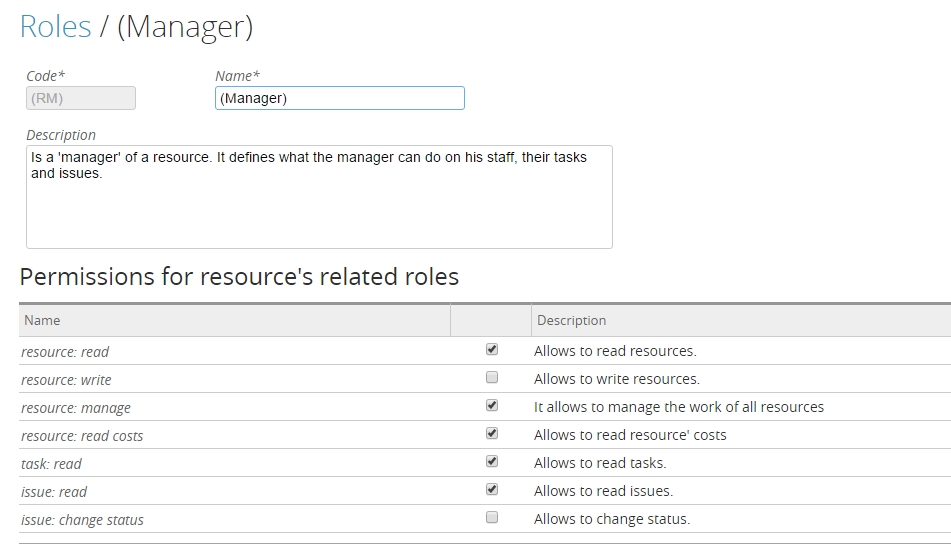
Task: Select the 'resource: manage' row label
Action: click(76, 408)
